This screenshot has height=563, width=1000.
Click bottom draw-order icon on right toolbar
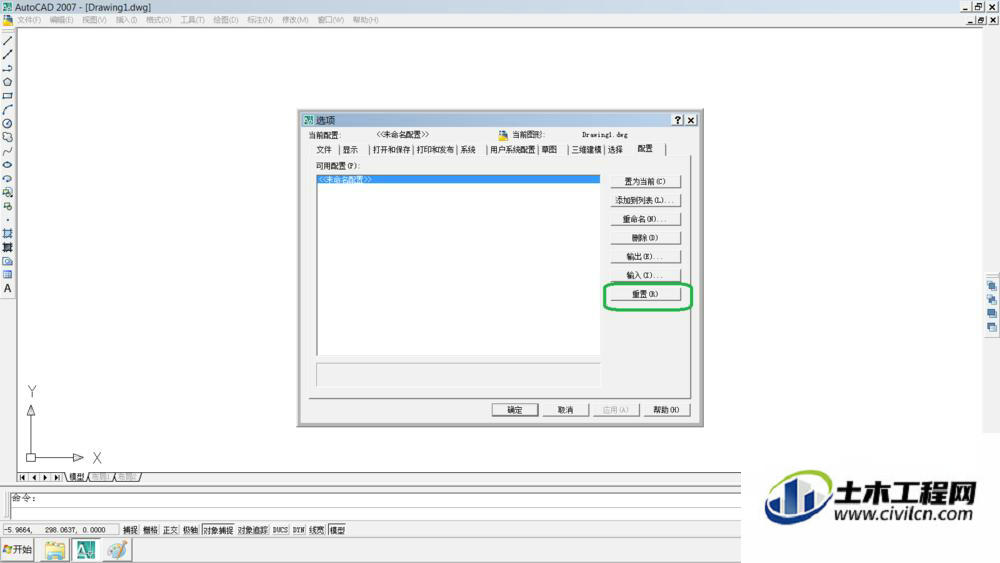[992, 327]
